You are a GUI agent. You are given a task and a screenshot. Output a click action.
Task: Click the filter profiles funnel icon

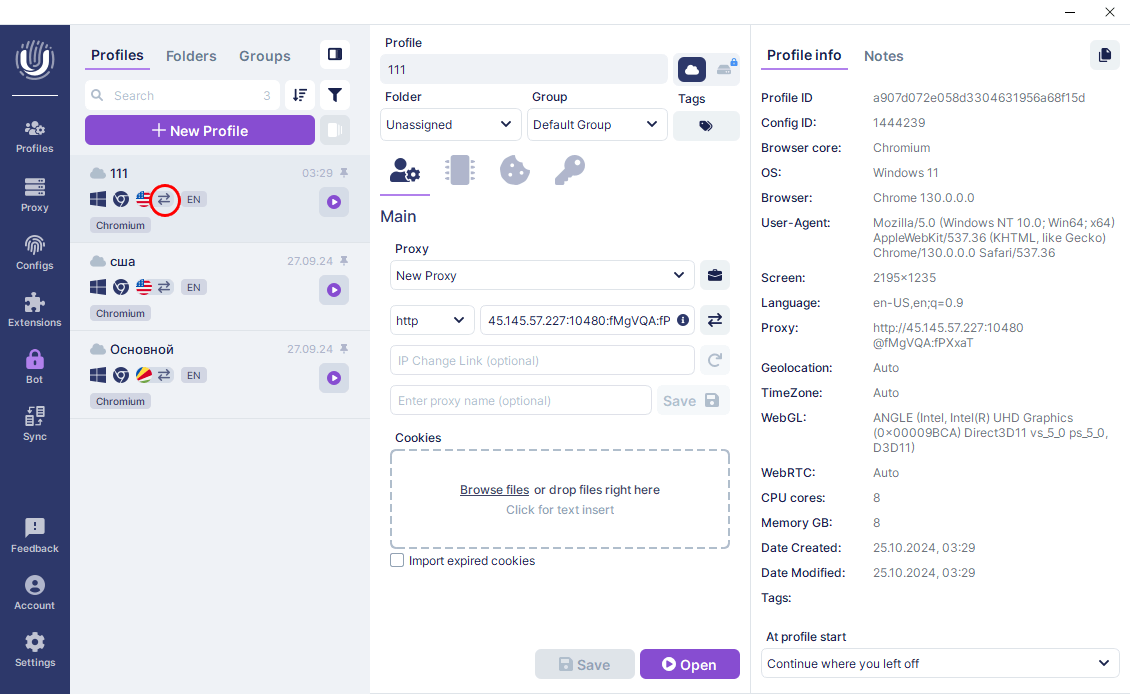point(335,95)
